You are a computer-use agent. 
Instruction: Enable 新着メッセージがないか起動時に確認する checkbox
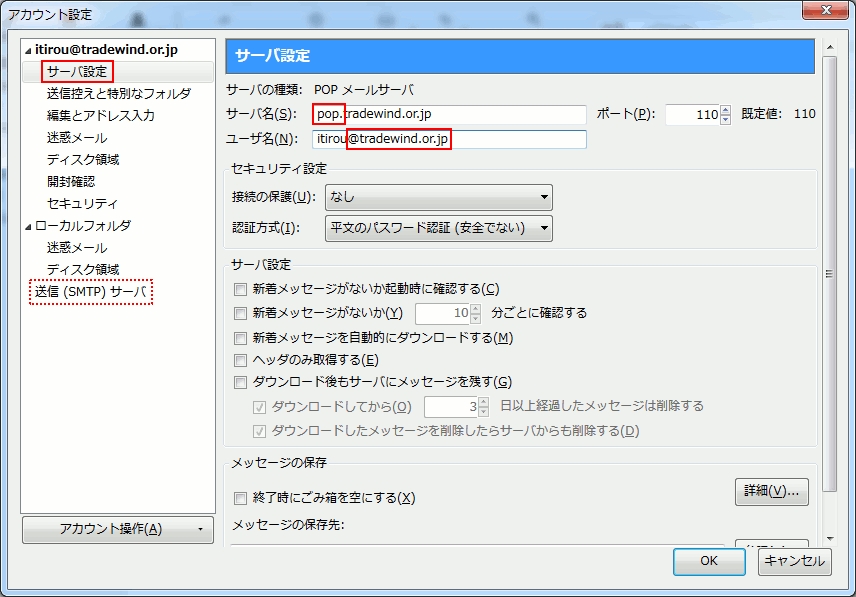[x=240, y=289]
